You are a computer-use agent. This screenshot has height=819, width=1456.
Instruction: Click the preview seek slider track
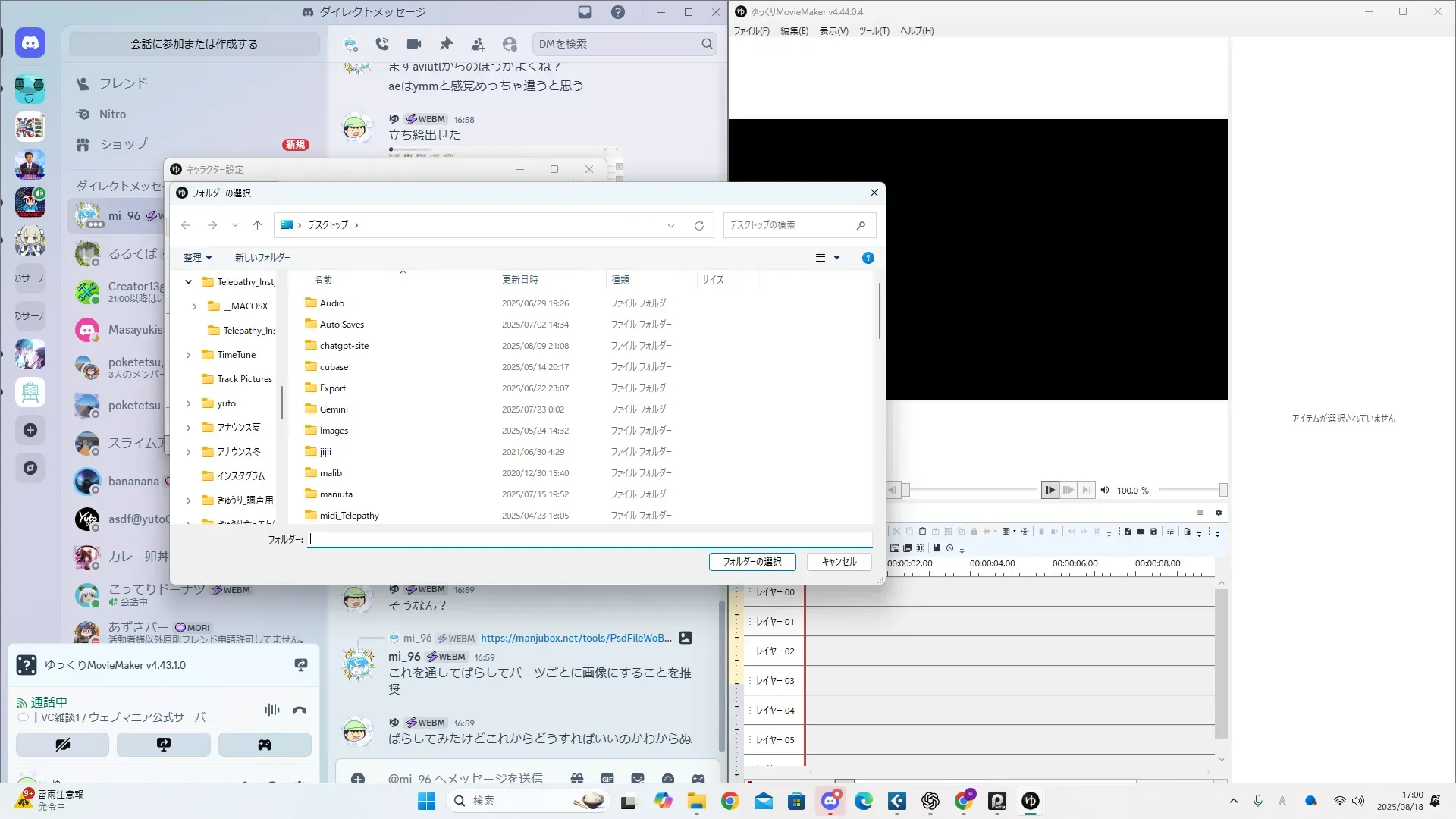(x=973, y=490)
